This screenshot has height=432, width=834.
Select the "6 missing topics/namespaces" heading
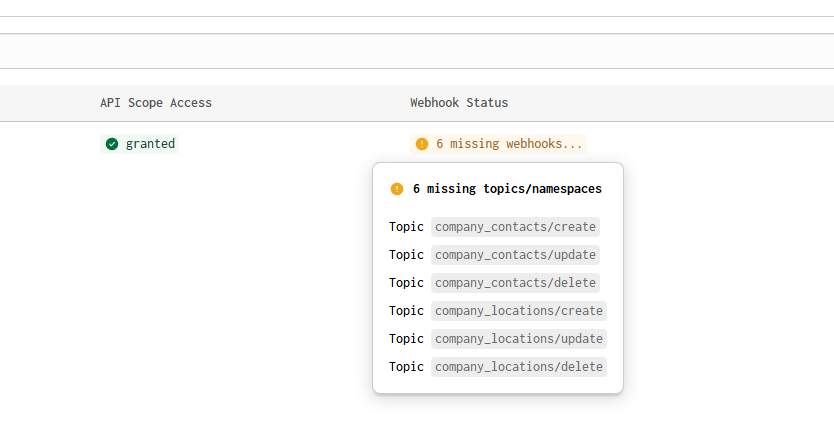(x=507, y=189)
